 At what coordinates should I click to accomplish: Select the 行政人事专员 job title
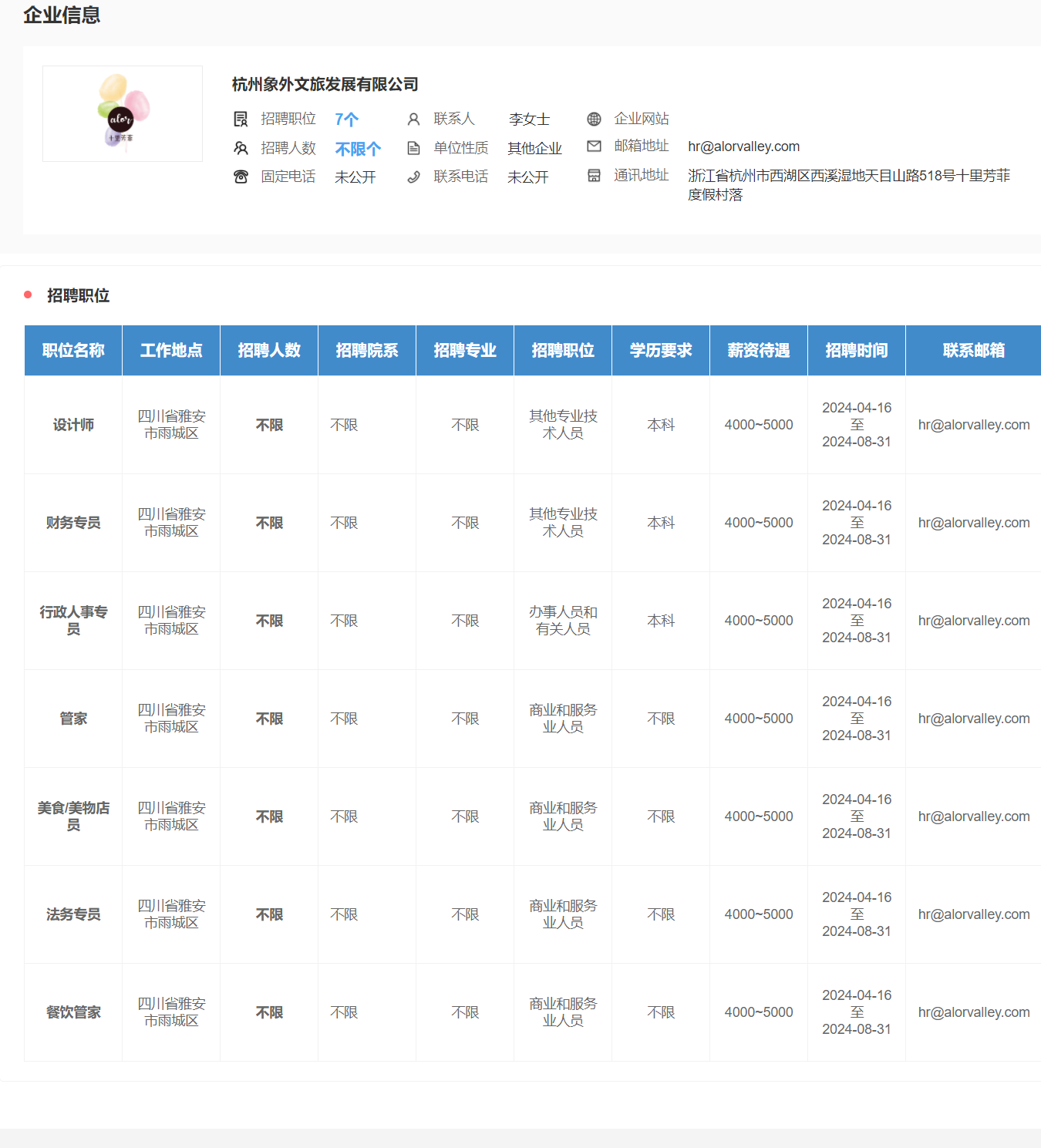[x=73, y=621]
